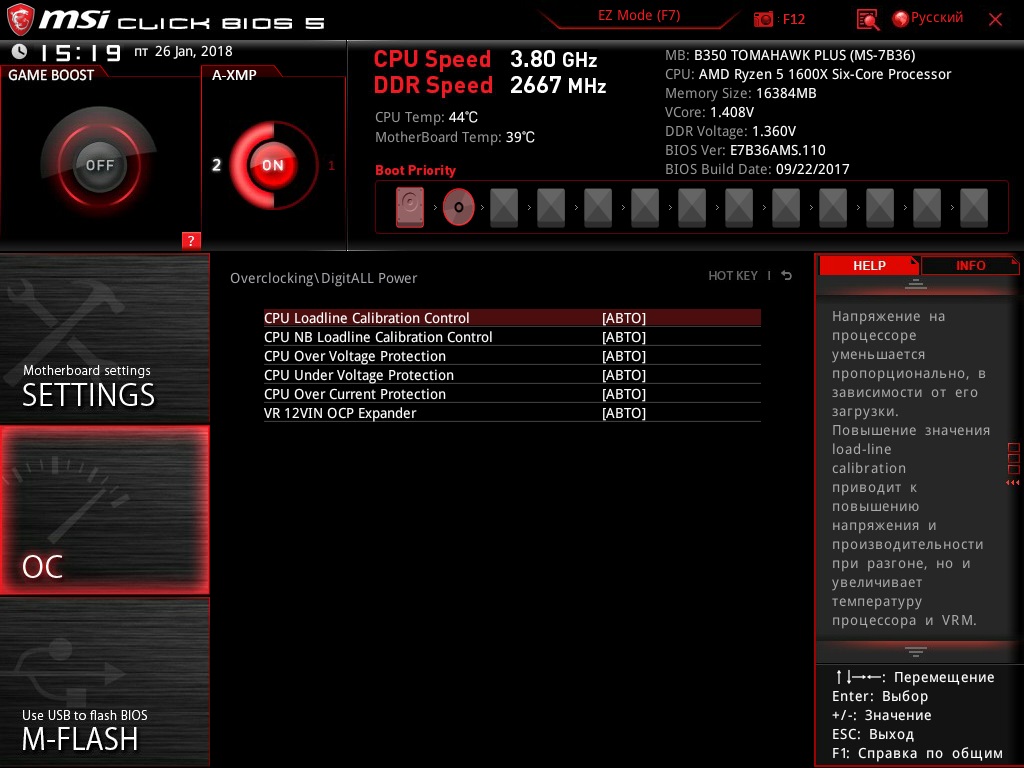
Task: Select the VR 12VIN OCP Expander label
Action: point(340,413)
